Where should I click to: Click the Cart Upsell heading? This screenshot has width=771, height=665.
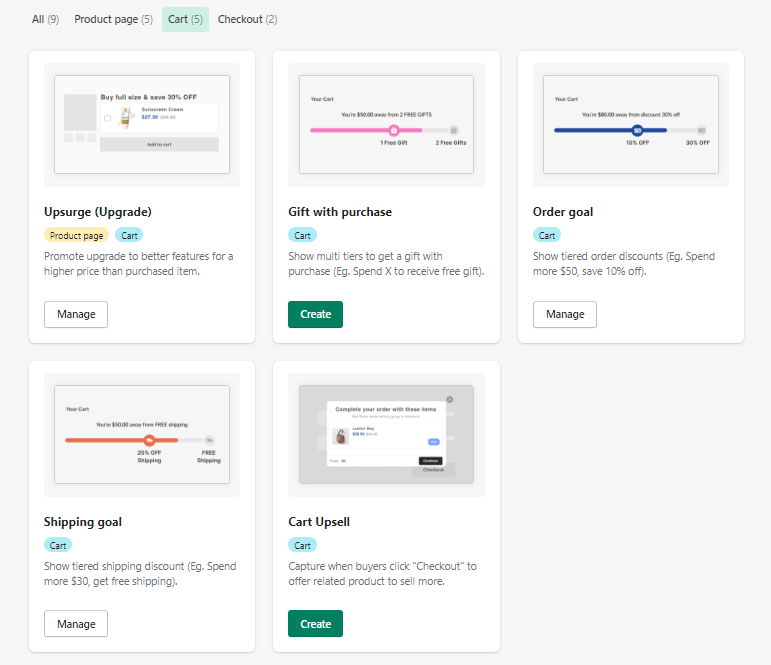pos(319,522)
